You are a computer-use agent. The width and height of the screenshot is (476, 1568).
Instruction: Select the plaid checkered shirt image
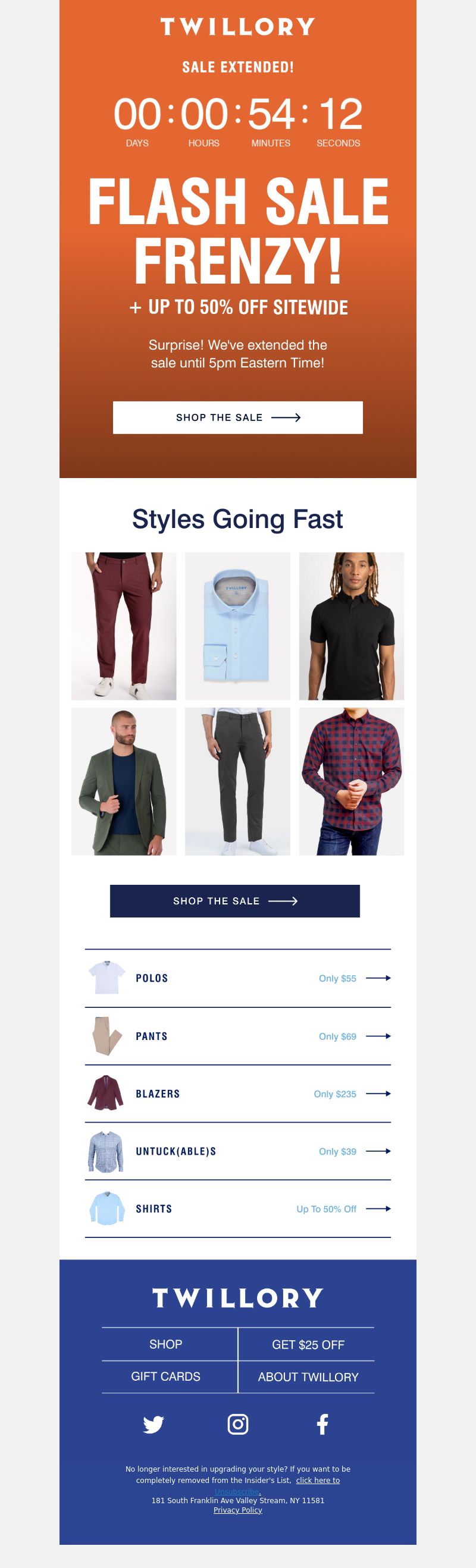[352, 781]
